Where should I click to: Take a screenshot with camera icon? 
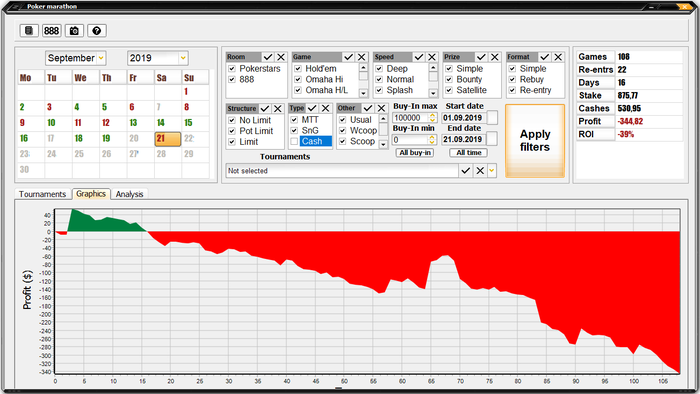point(74,31)
